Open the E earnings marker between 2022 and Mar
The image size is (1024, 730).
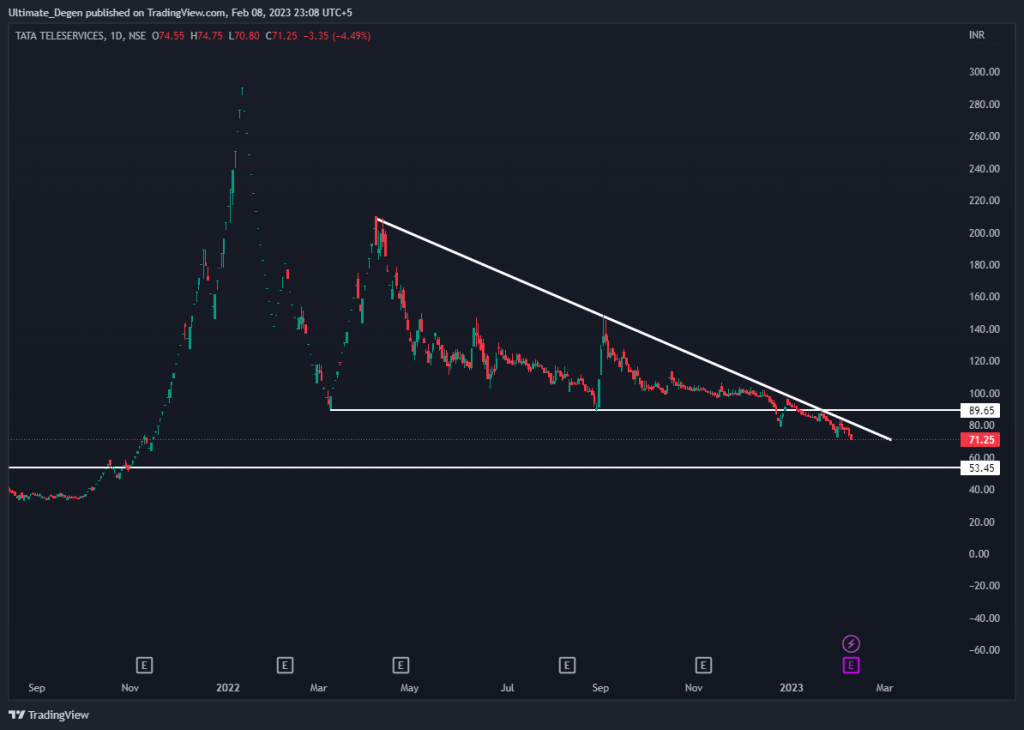284,665
